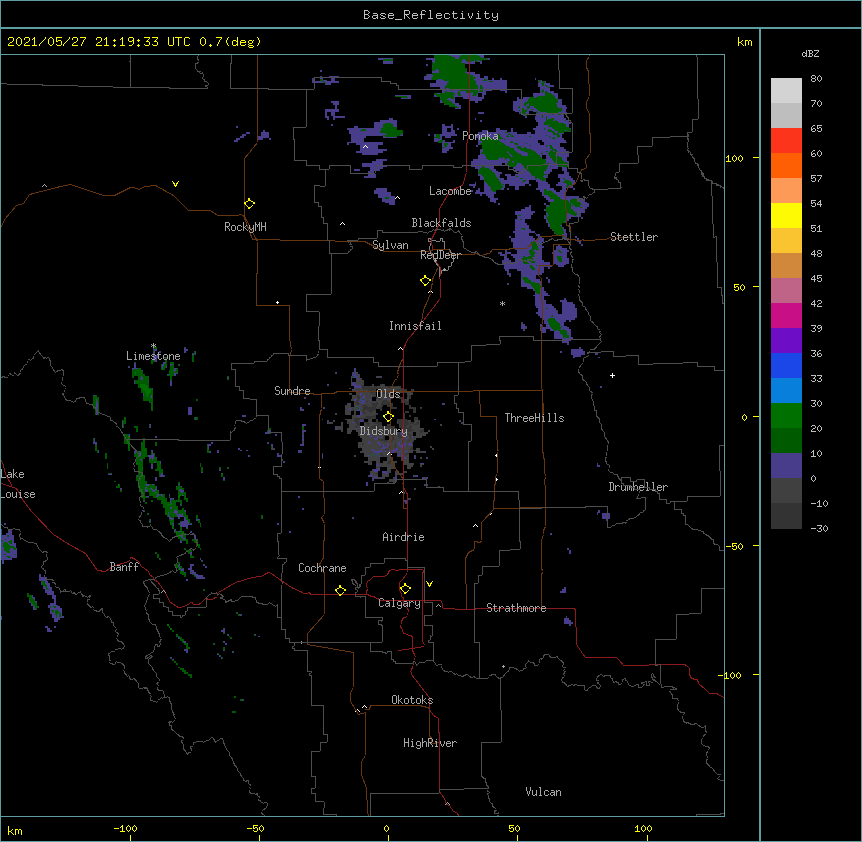Pick the red swatch in dBZ legend
The height and width of the screenshot is (842, 862).
[786, 140]
